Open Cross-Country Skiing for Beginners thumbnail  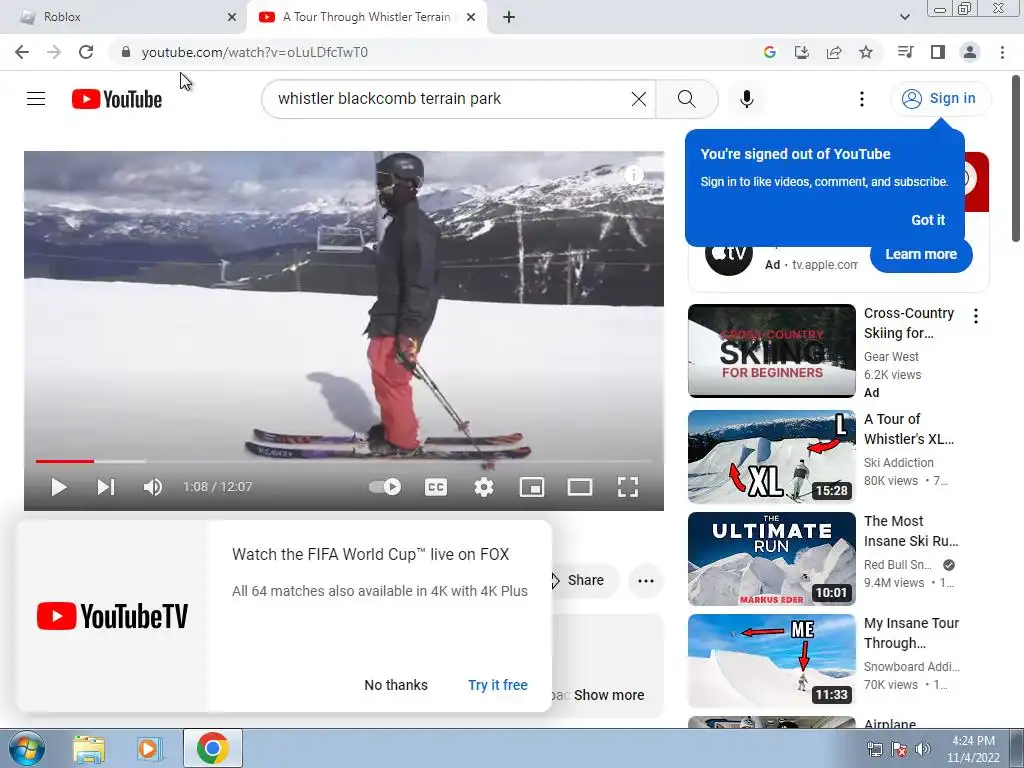coord(771,351)
